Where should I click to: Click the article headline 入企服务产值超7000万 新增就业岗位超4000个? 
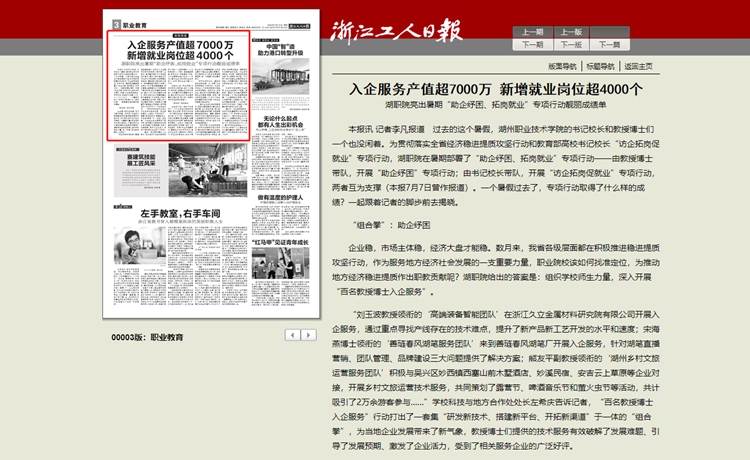(496, 89)
